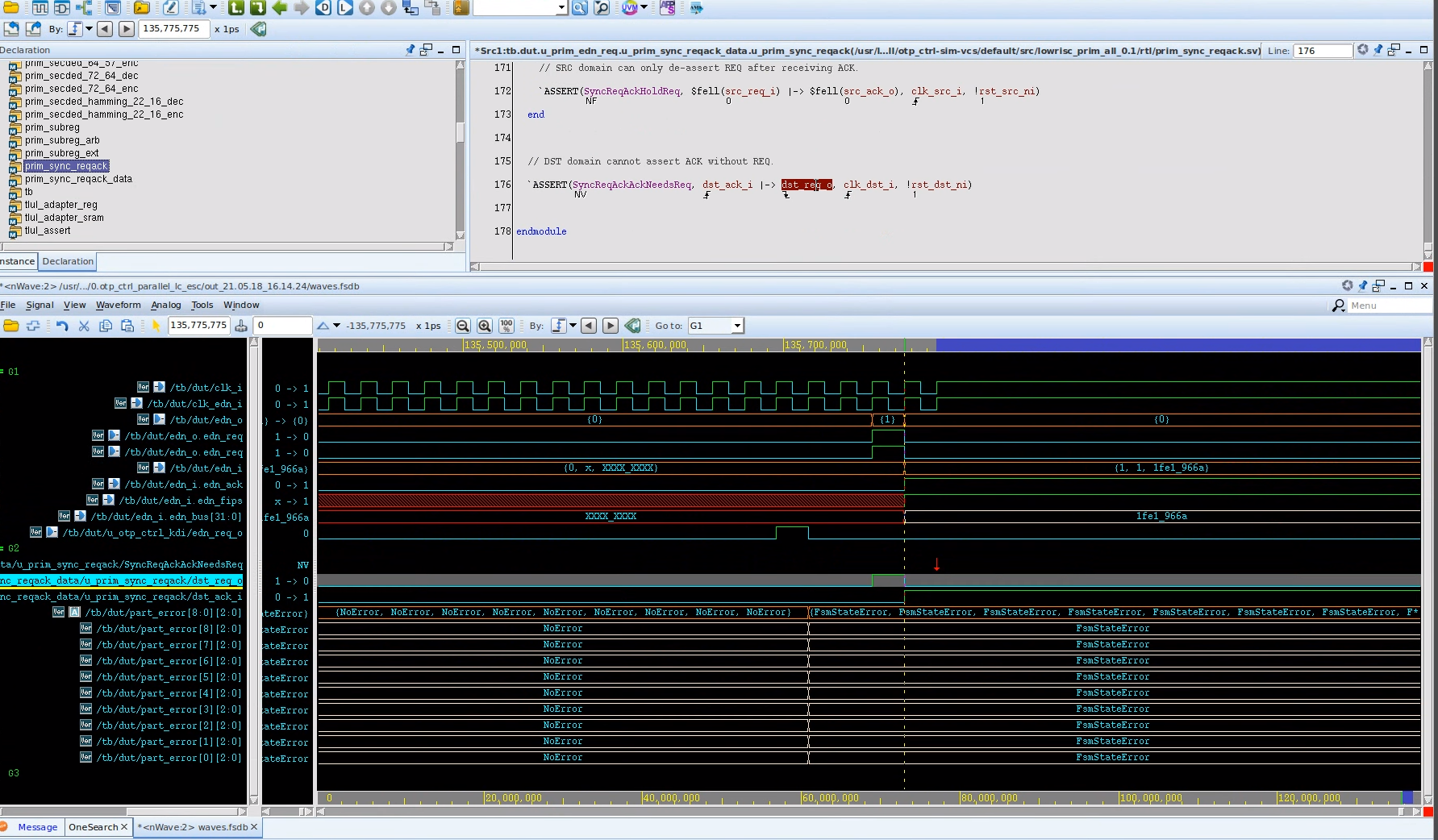This screenshot has height=840, width=1438.
Task: Open a file with the folder icon in nWave
Action: tap(10, 326)
